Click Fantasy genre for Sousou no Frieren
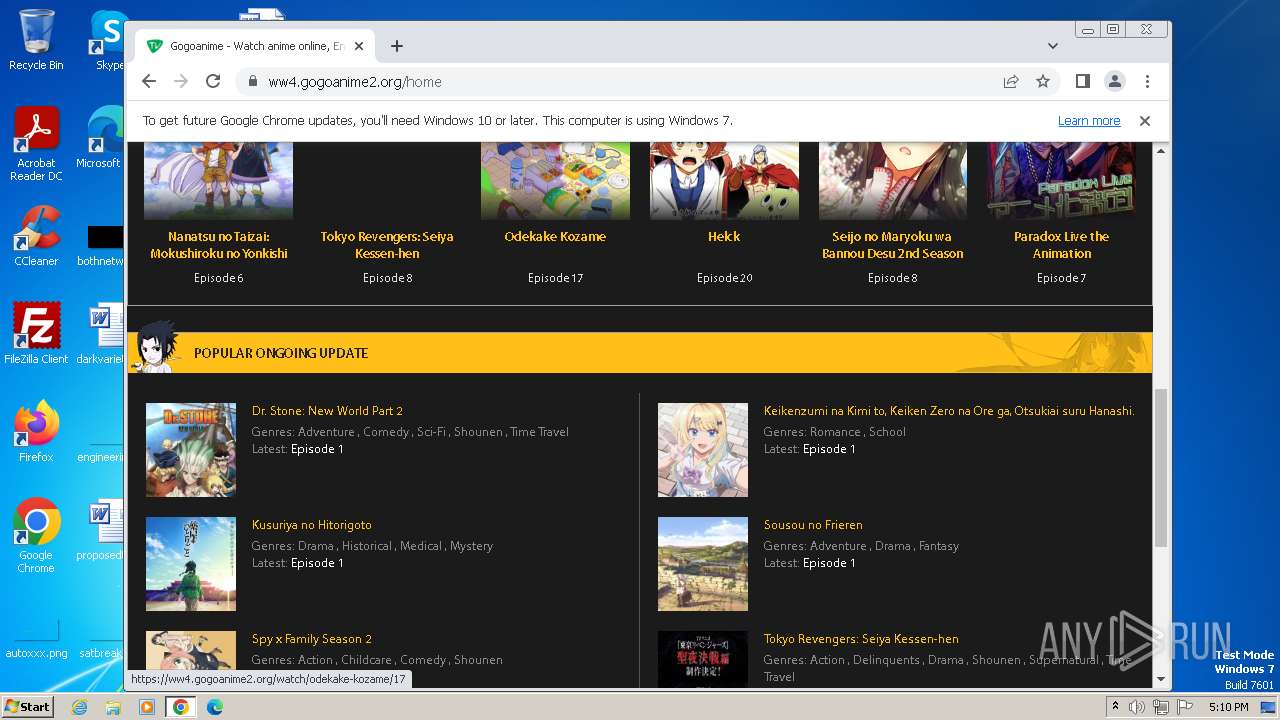The image size is (1280, 720). coord(939,546)
